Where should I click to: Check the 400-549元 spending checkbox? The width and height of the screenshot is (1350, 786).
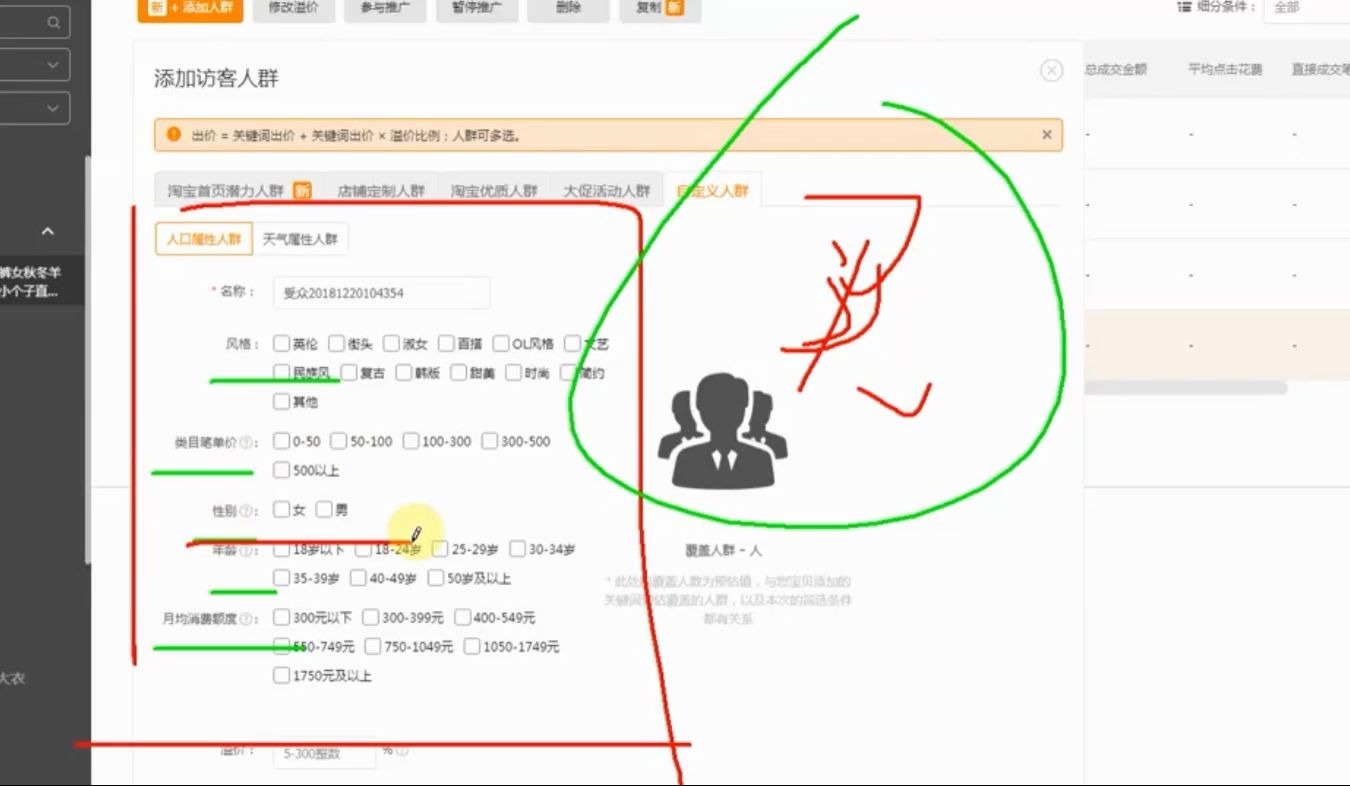click(462, 618)
